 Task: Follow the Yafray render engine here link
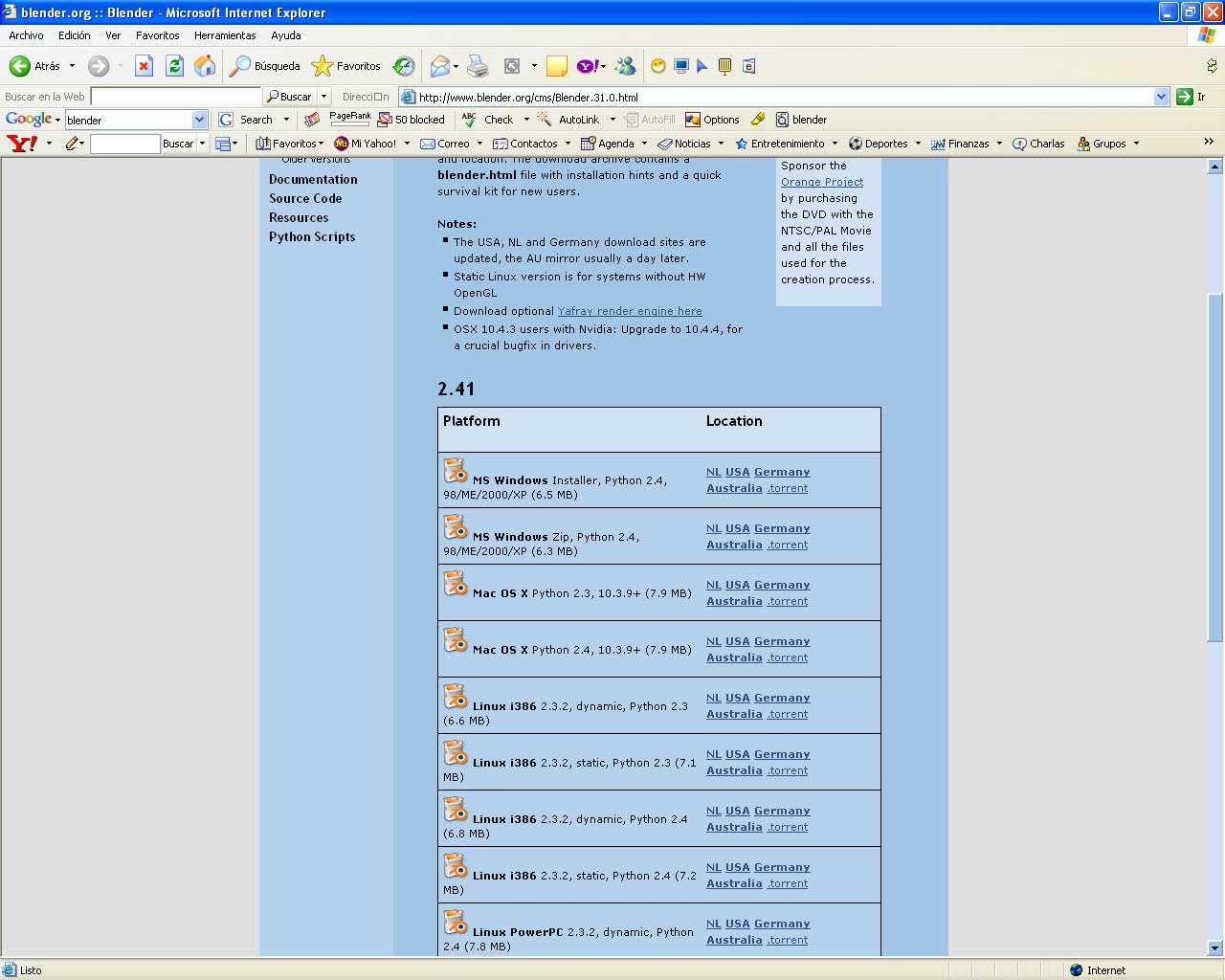(630, 311)
